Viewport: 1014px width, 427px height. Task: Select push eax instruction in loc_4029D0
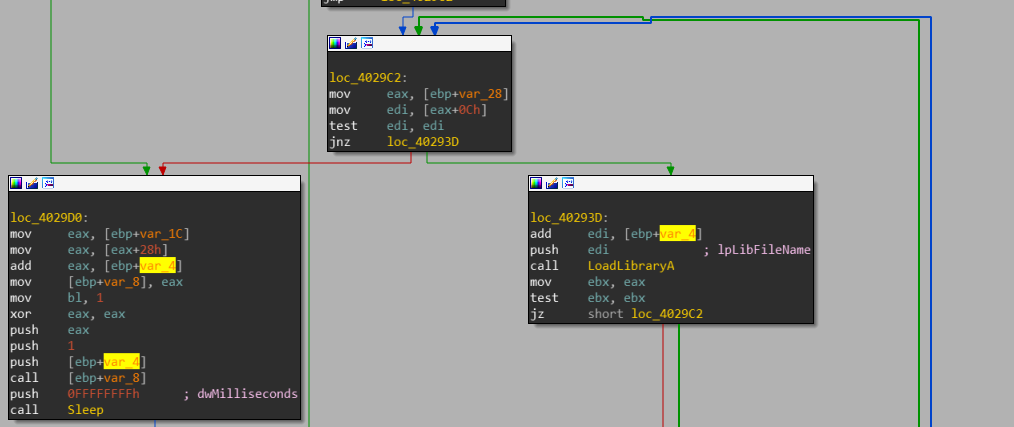(x=49, y=329)
